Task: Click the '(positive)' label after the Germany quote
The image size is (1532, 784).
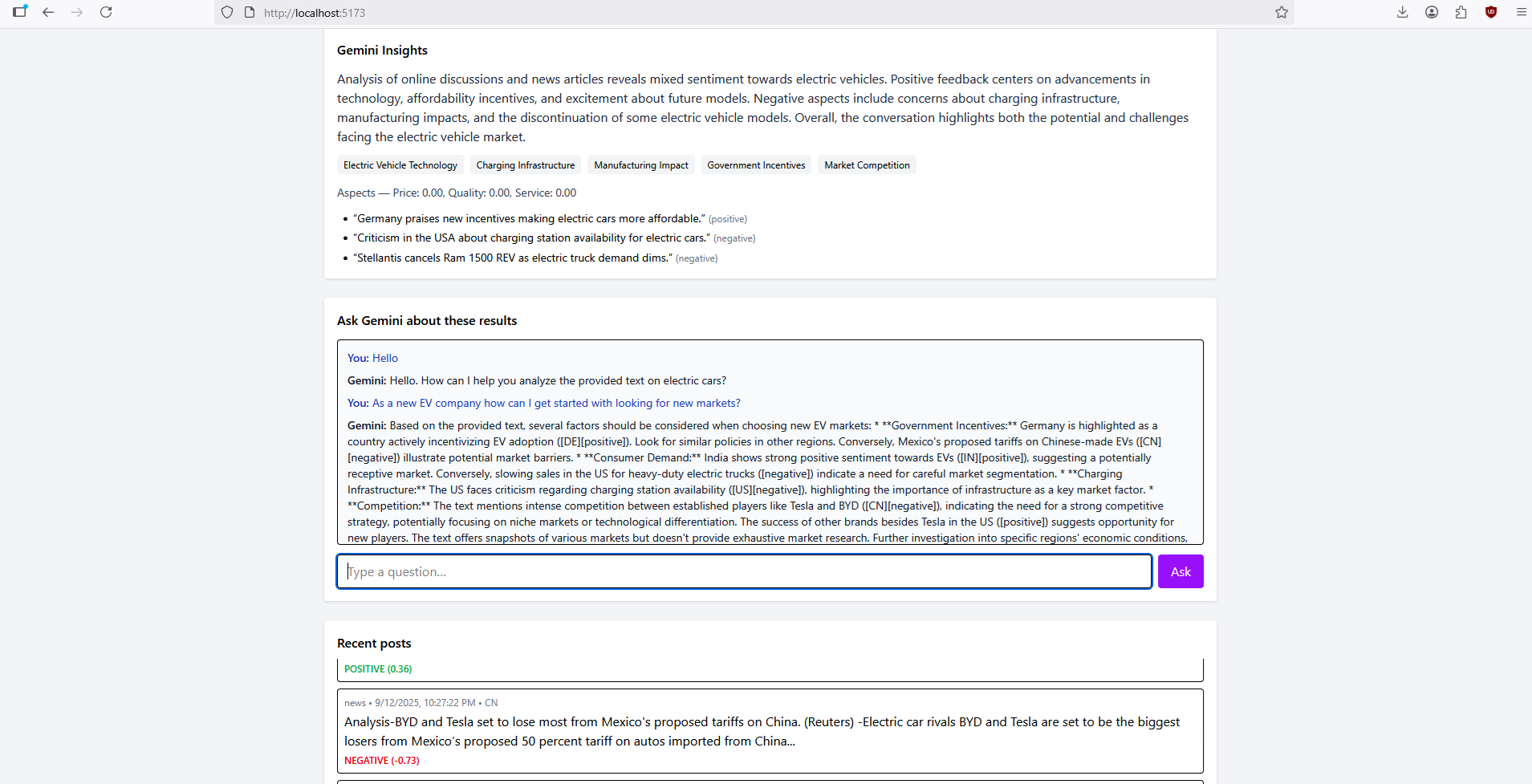Action: (728, 219)
